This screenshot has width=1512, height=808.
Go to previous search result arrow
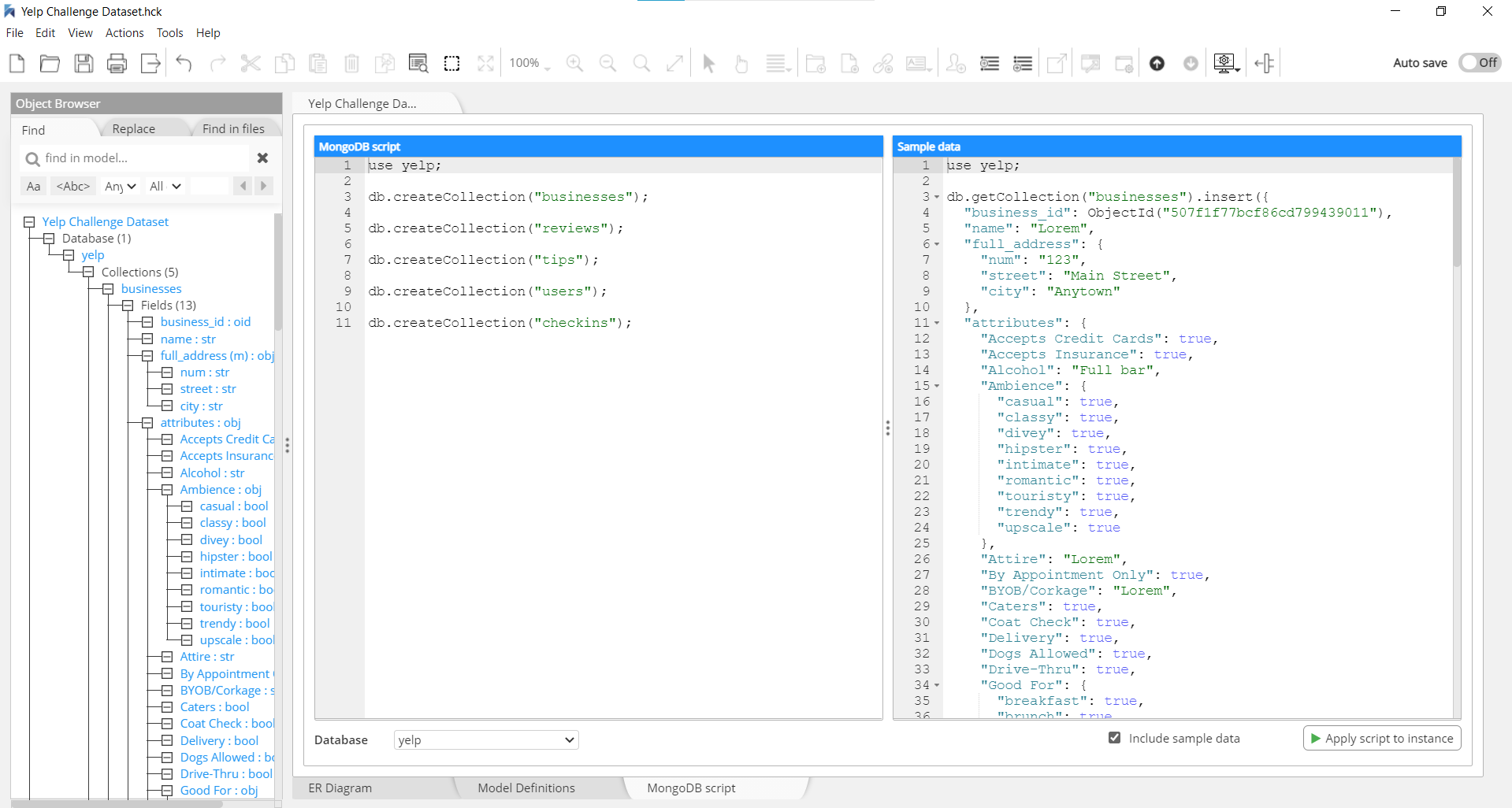(243, 186)
